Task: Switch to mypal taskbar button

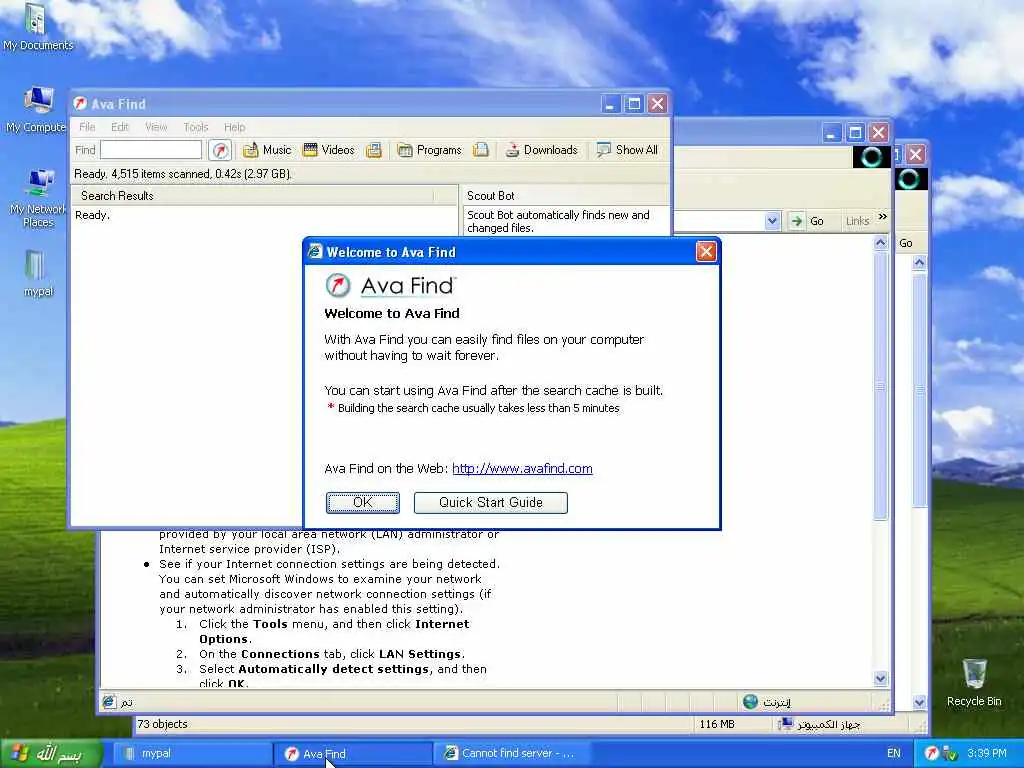Action: [193, 753]
